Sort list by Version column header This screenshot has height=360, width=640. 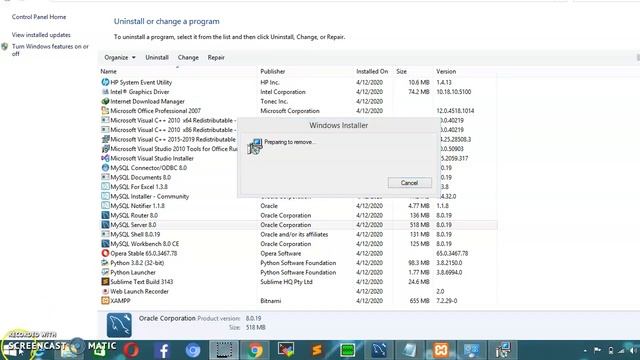446,71
